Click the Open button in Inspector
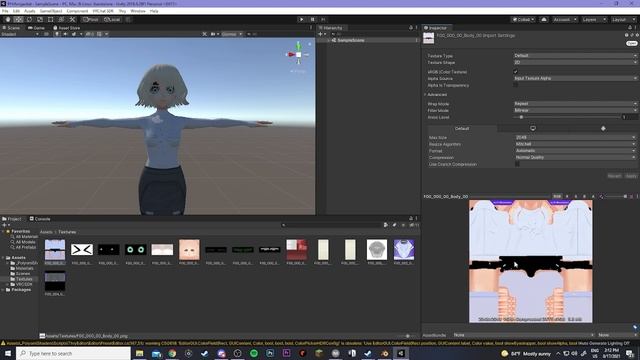Viewport: 640px width, 360px height. point(631,43)
